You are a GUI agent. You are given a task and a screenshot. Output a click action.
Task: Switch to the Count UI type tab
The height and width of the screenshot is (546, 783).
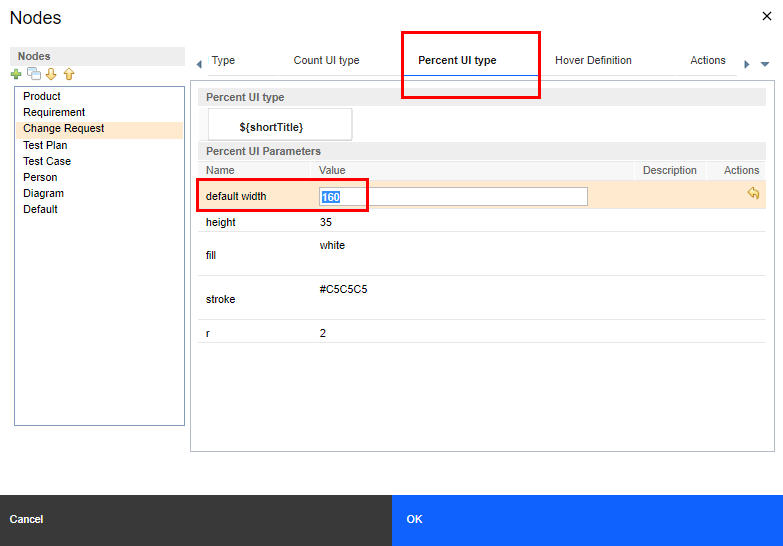click(326, 61)
